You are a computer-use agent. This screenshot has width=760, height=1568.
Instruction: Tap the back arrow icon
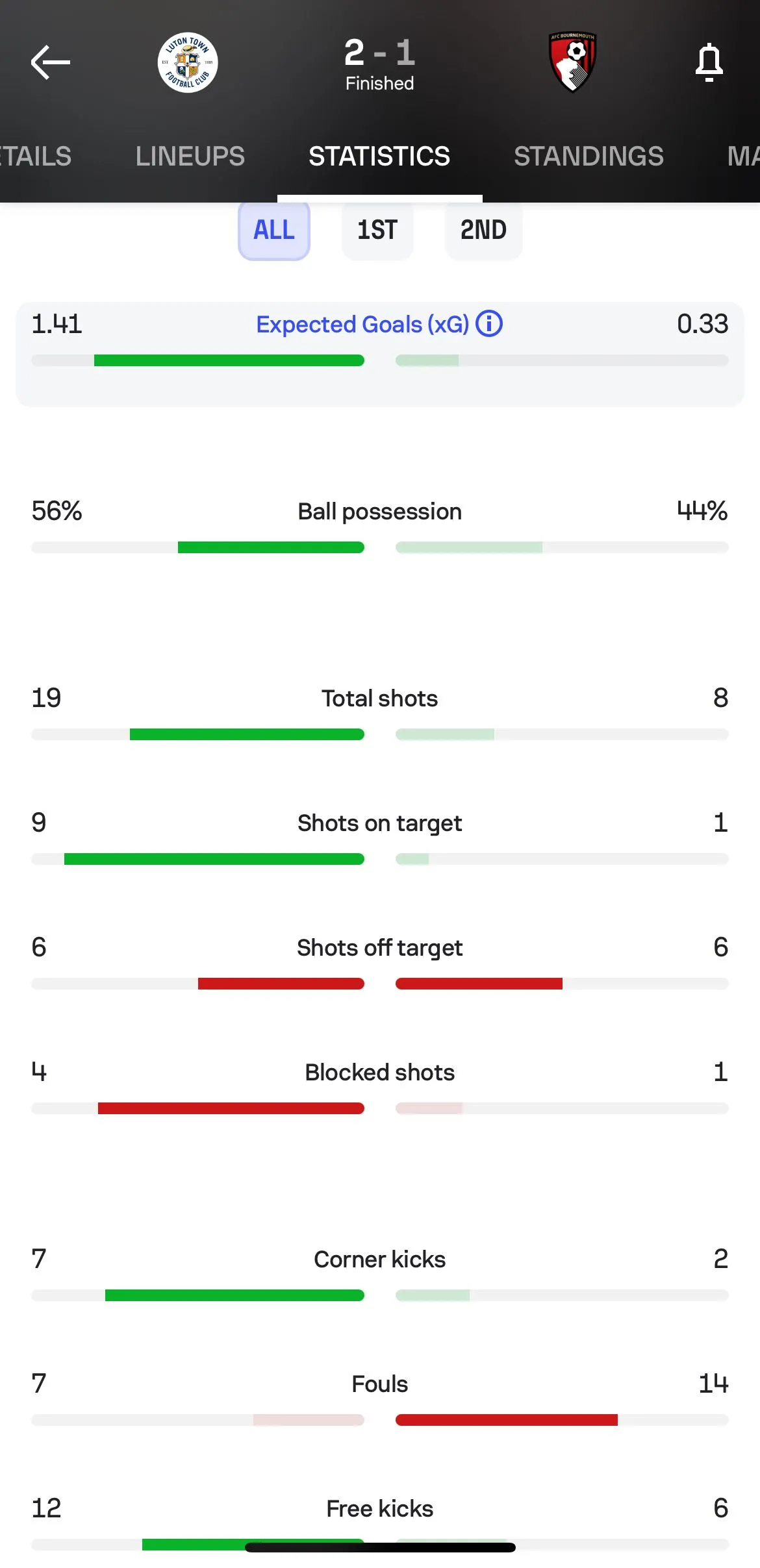tap(50, 62)
